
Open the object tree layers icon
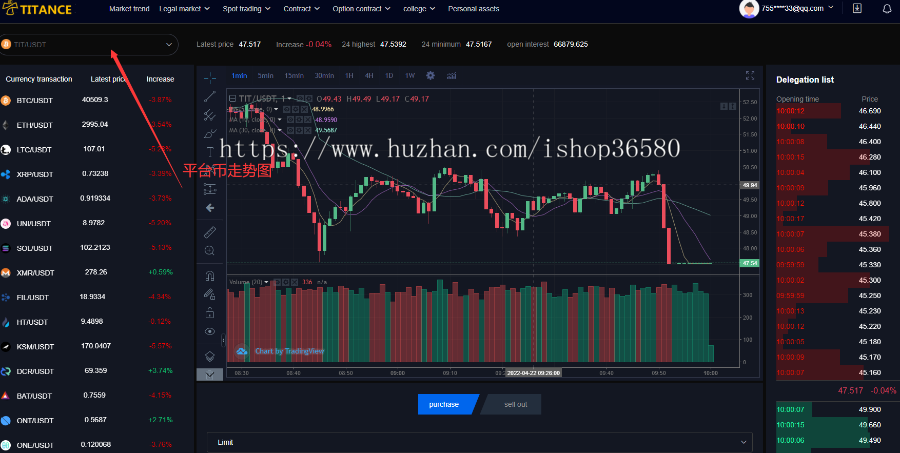pyautogui.click(x=210, y=356)
